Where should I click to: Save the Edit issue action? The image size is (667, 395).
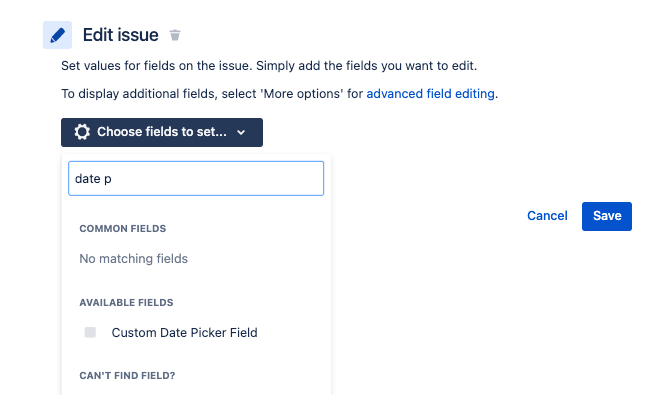(607, 216)
